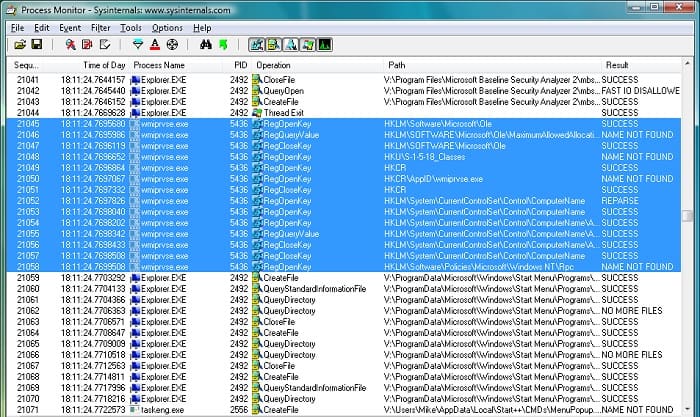
Task: Click the Thread Exit row's operation icon
Action: pos(257,113)
